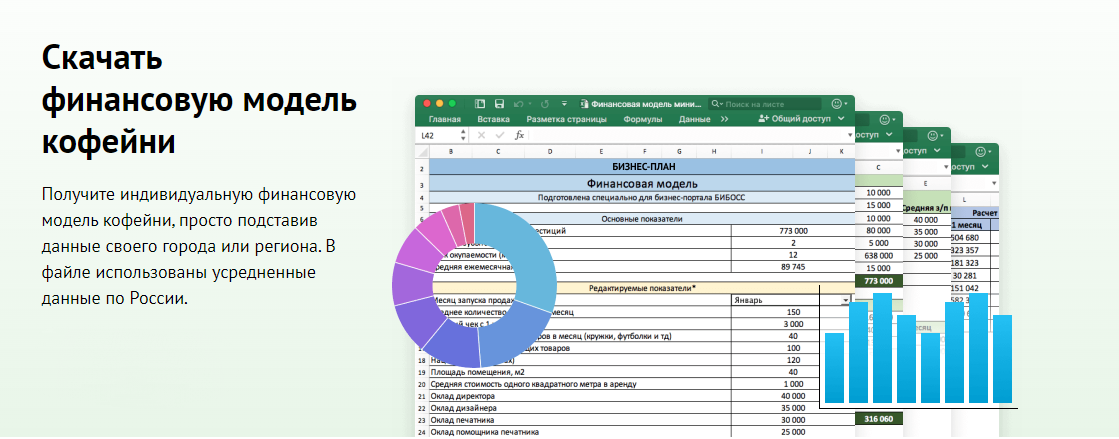
Task: Click the smiley feedback icon
Action: [x=838, y=103]
